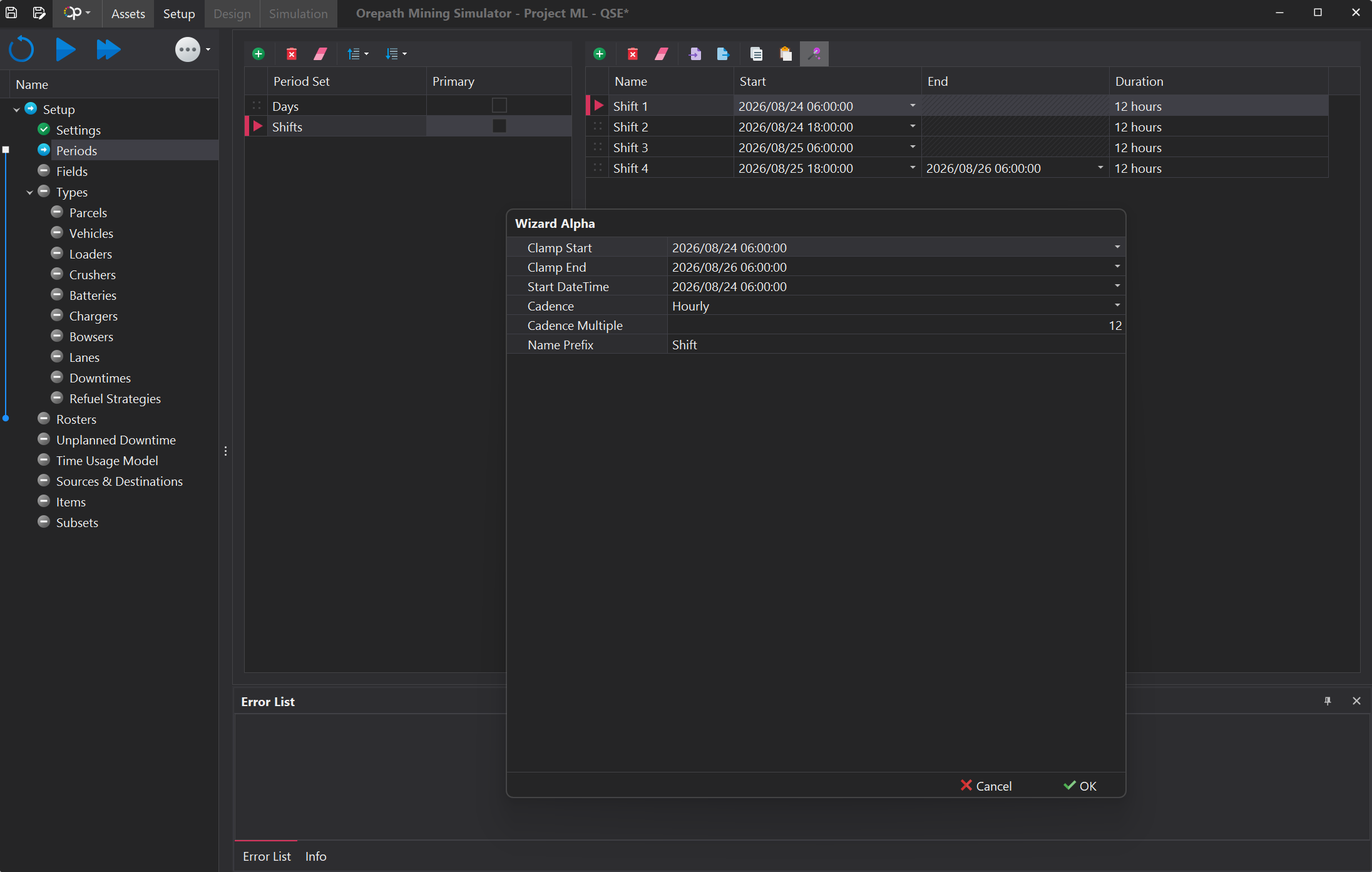The width and height of the screenshot is (1372, 872).
Task: Switch to the Assets tab
Action: point(128,14)
